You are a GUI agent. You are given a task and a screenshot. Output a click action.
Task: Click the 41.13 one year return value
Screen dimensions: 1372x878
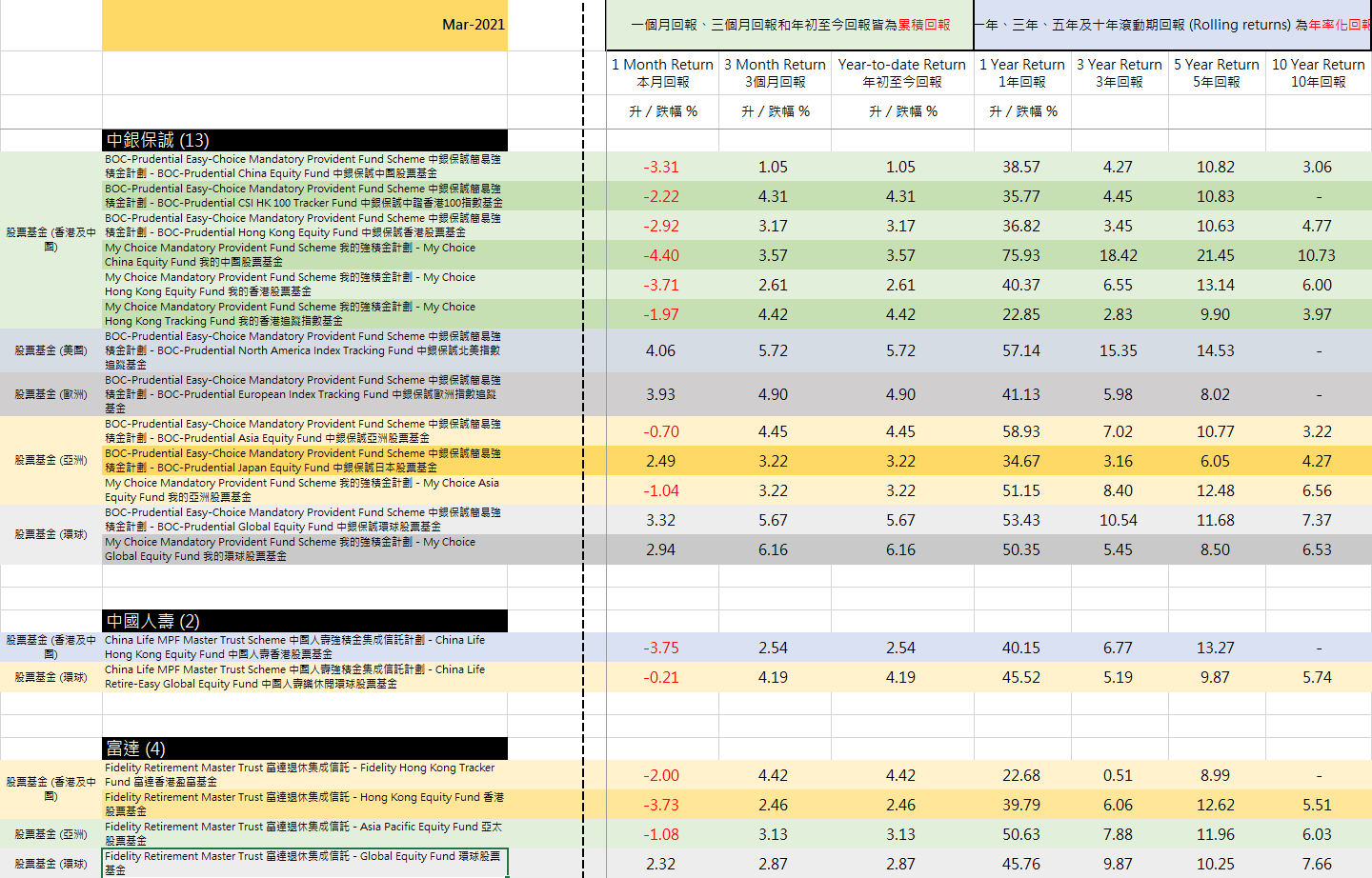[1021, 394]
